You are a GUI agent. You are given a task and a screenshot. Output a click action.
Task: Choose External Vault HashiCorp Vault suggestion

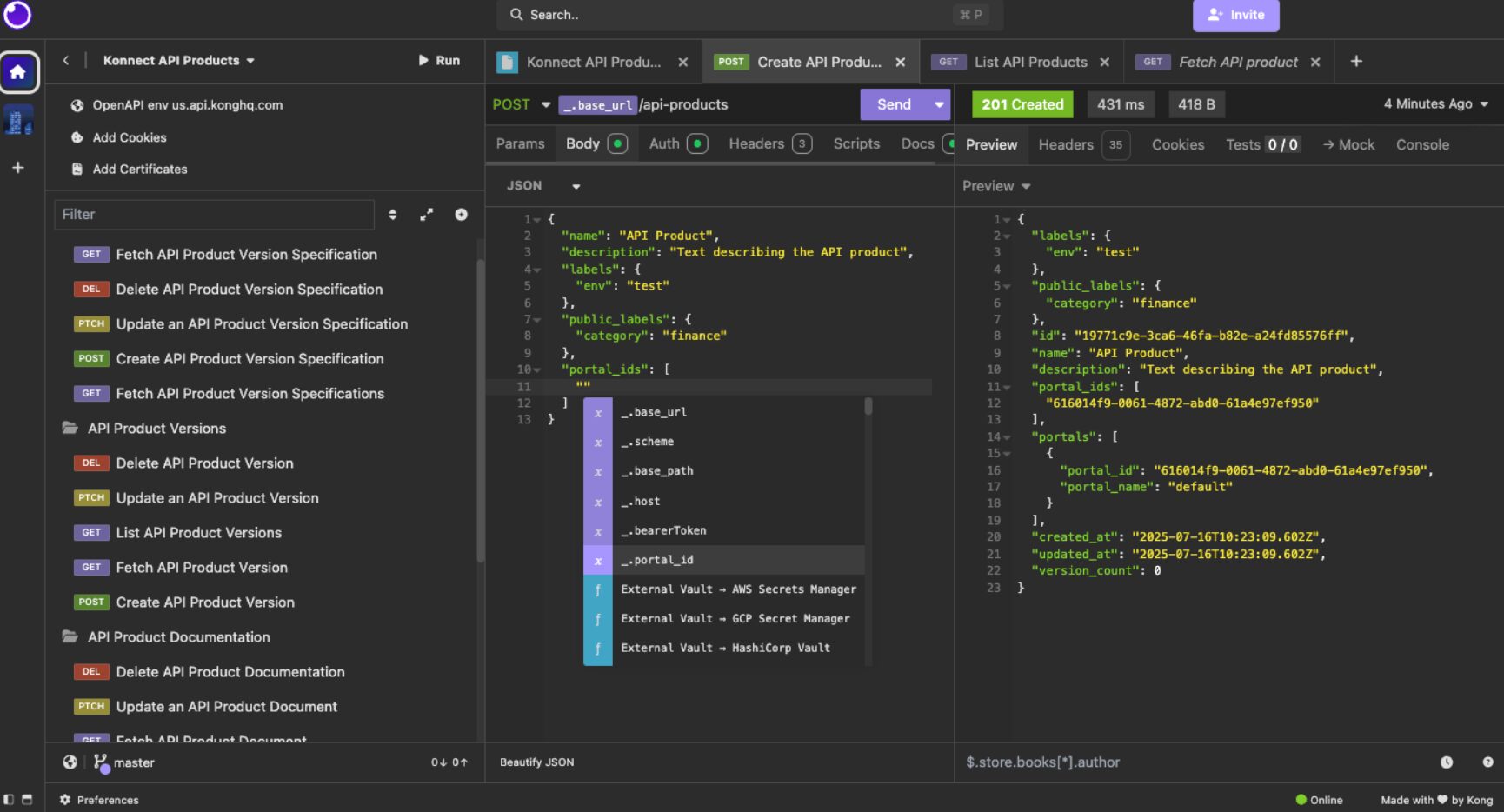pyautogui.click(x=723, y=648)
